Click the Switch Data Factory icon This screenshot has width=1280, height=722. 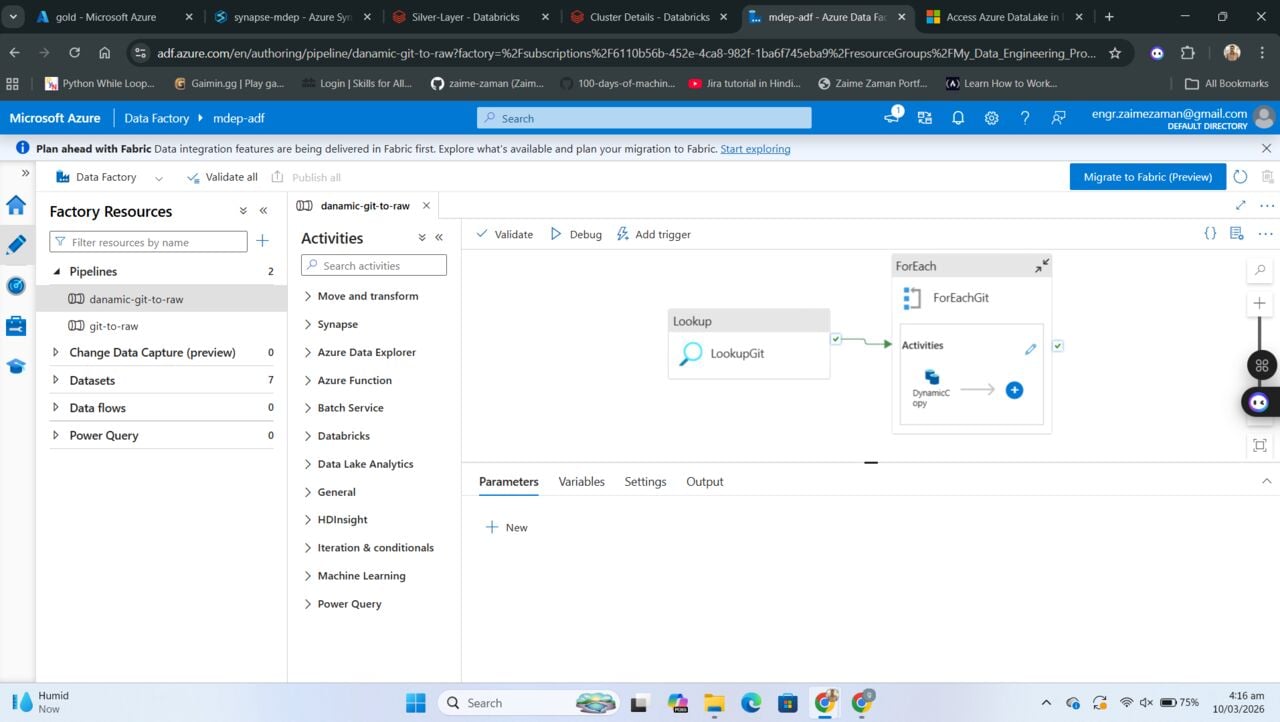[x=925, y=118]
